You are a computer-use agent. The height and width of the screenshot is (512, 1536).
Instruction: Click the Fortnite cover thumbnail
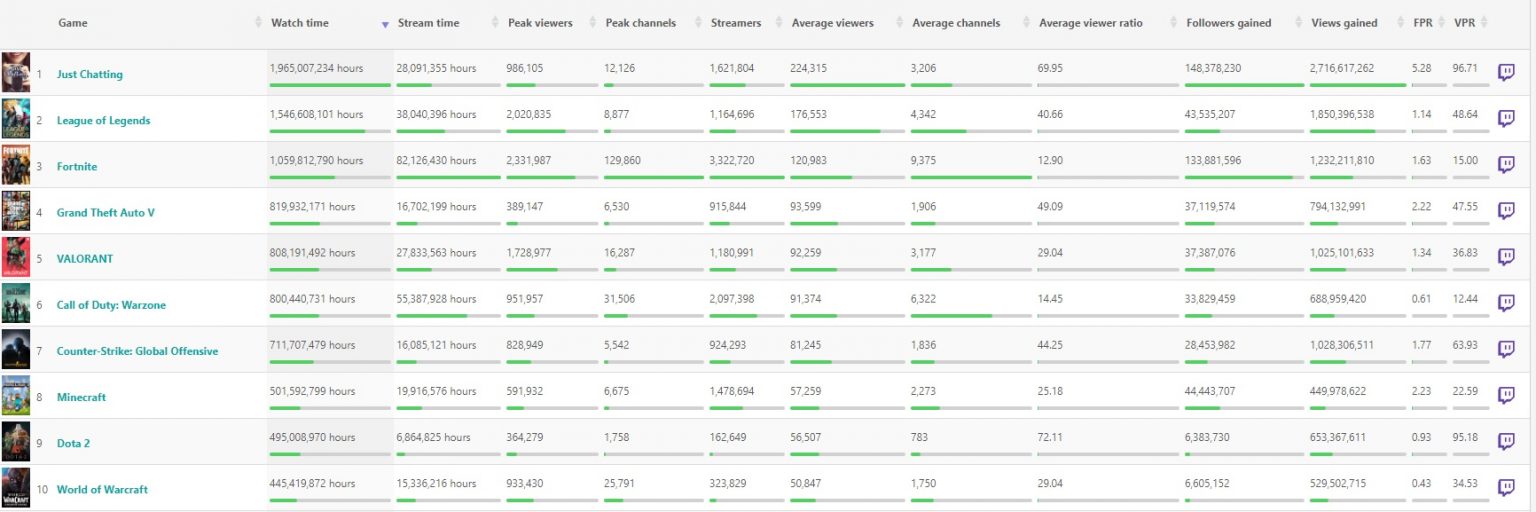(16, 165)
